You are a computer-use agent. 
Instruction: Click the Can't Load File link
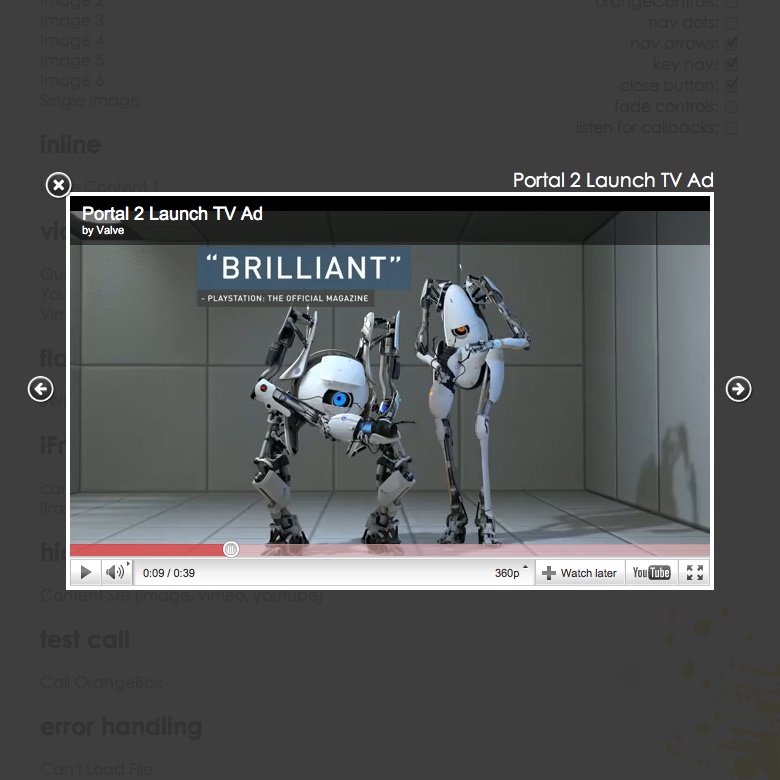[x=97, y=769]
